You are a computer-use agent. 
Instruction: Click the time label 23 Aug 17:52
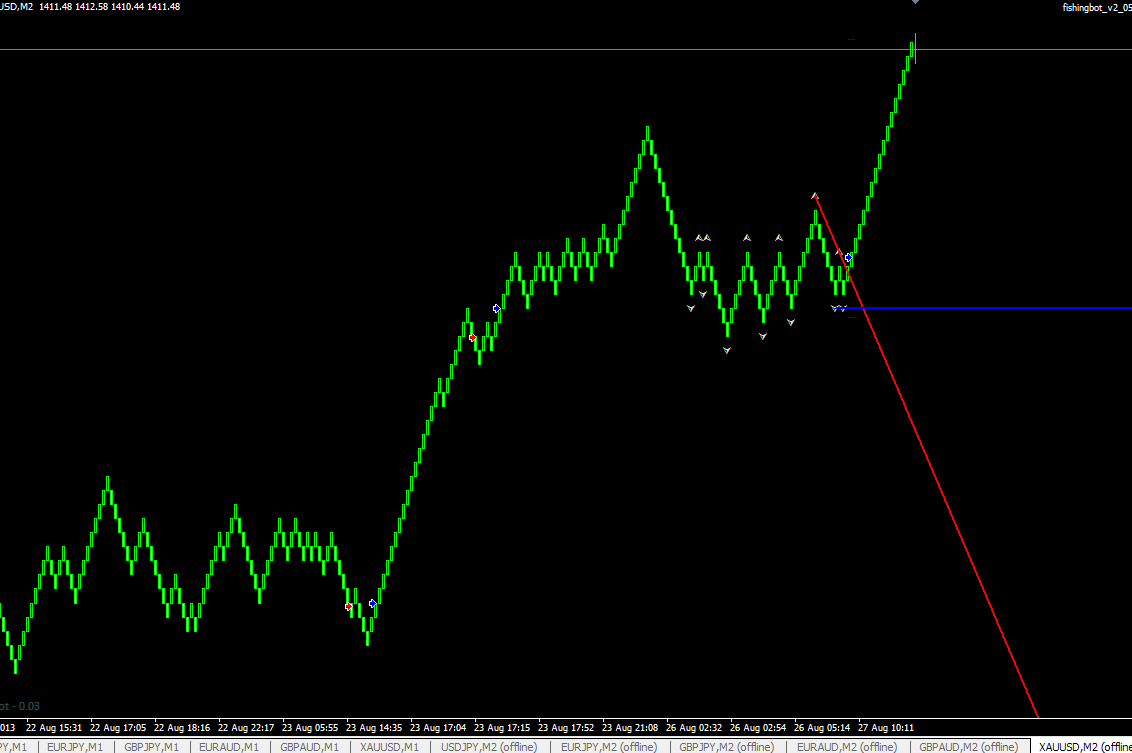[566, 728]
